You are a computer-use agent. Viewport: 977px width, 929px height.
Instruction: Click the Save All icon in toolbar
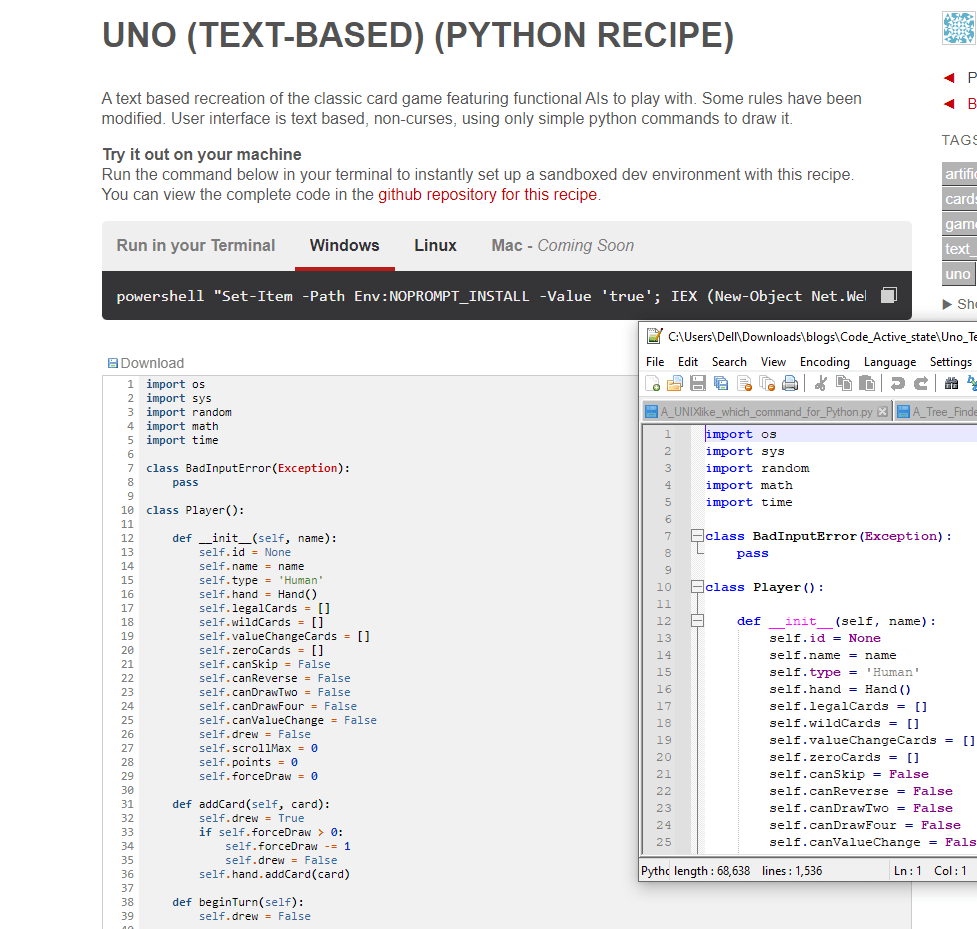721,383
